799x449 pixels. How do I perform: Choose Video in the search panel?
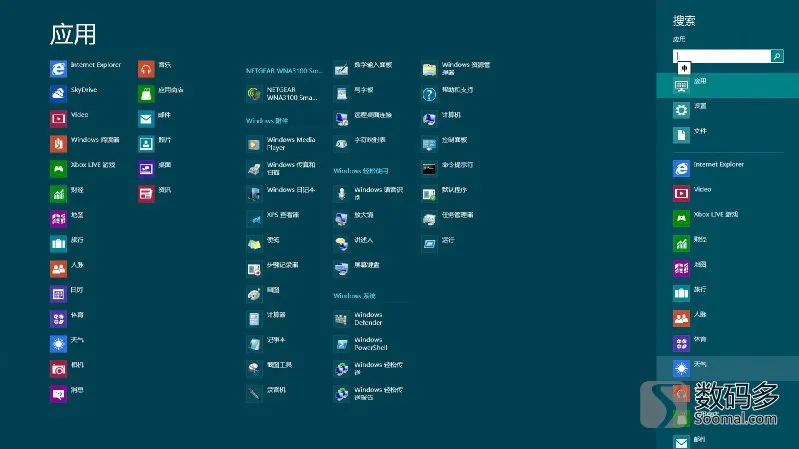[x=728, y=193]
